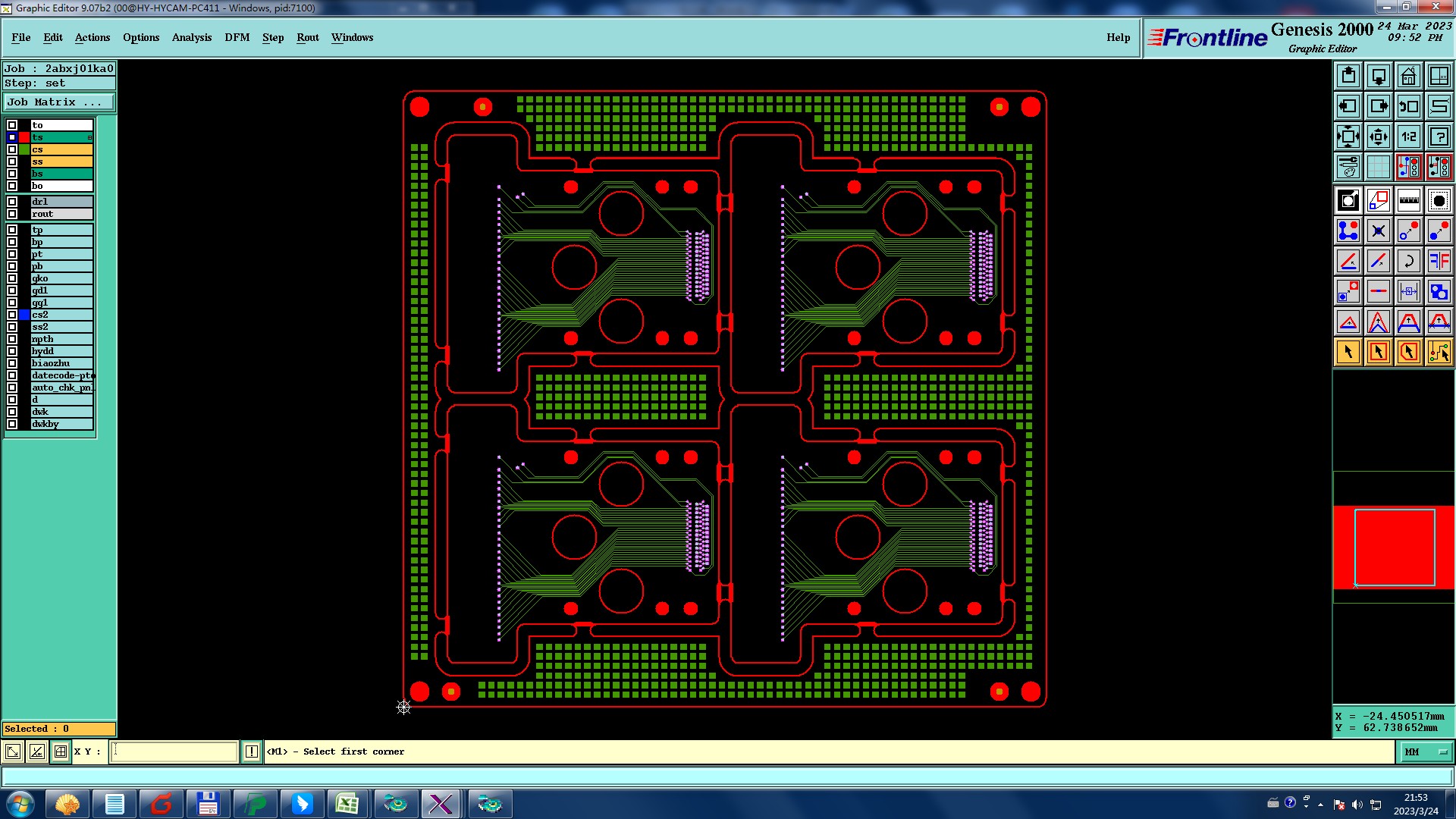
Task: Click the rotate feature icon
Action: (1408, 261)
